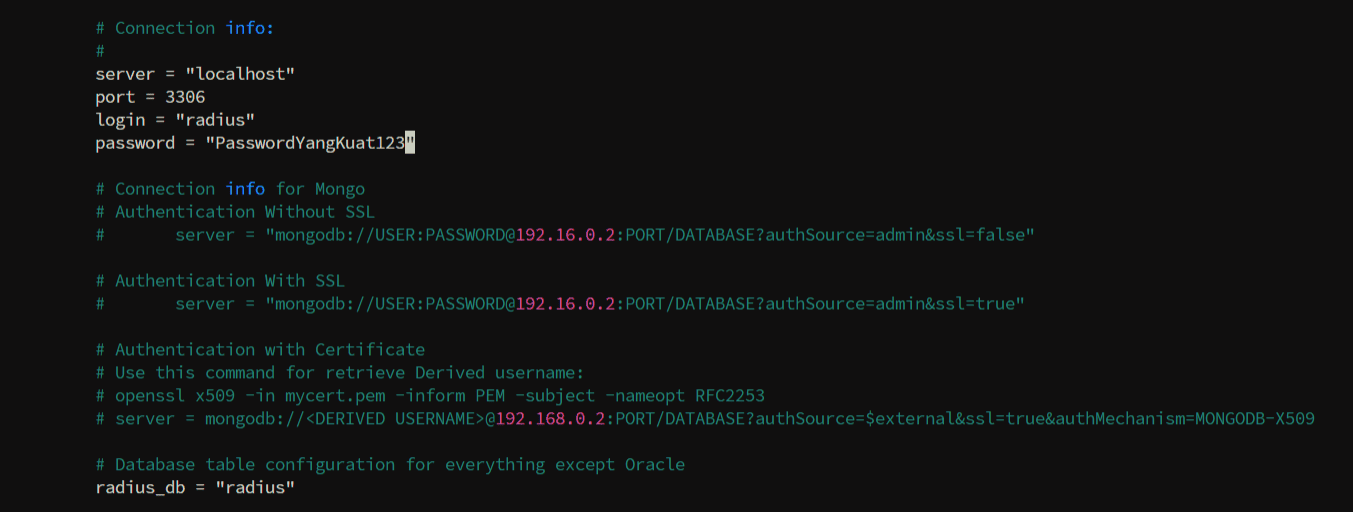Click IP 192.16.0.2 in the ssl=false line
1353x512 pixels.
[565, 235]
